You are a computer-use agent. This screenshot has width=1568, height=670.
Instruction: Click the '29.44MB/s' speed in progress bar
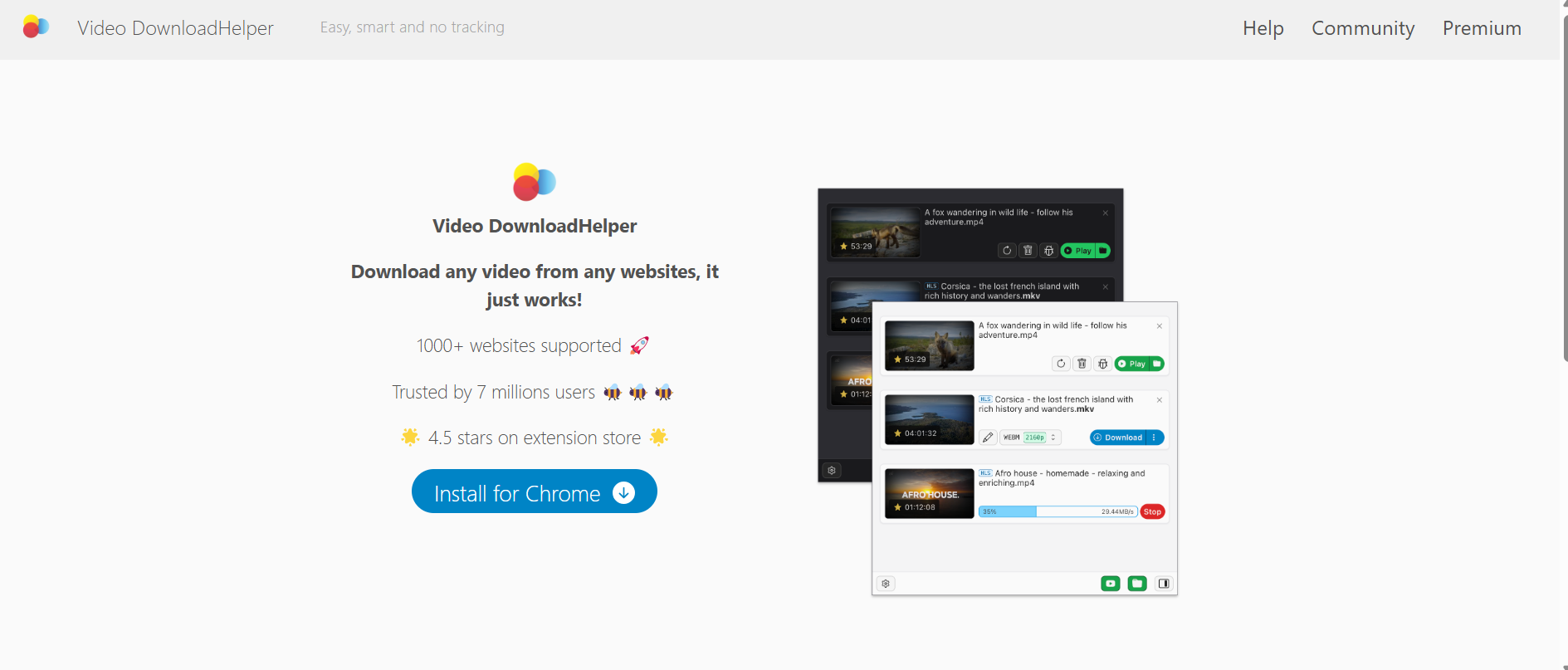pyautogui.click(x=1117, y=511)
